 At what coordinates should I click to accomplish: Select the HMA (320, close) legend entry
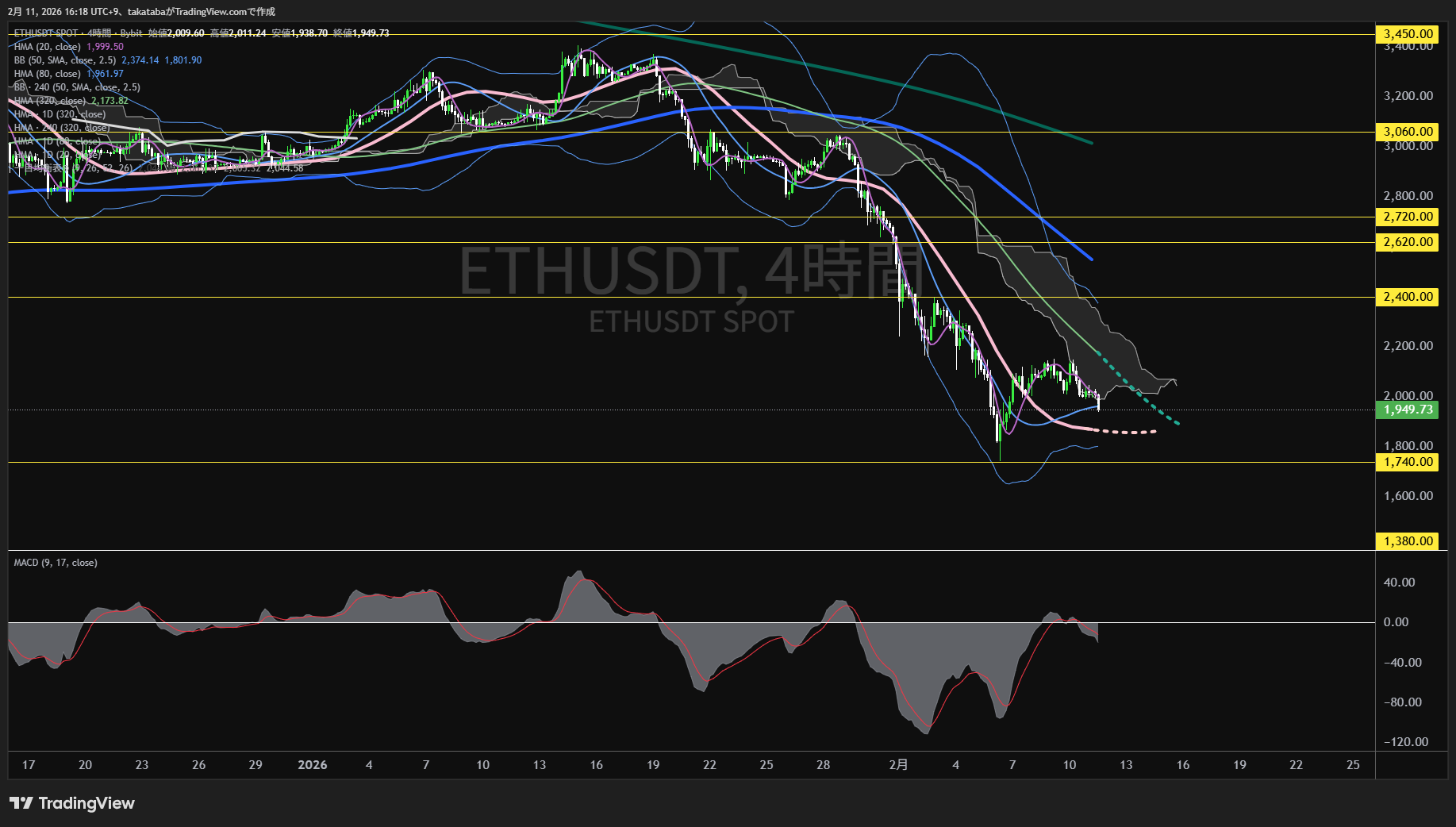pos(50,101)
